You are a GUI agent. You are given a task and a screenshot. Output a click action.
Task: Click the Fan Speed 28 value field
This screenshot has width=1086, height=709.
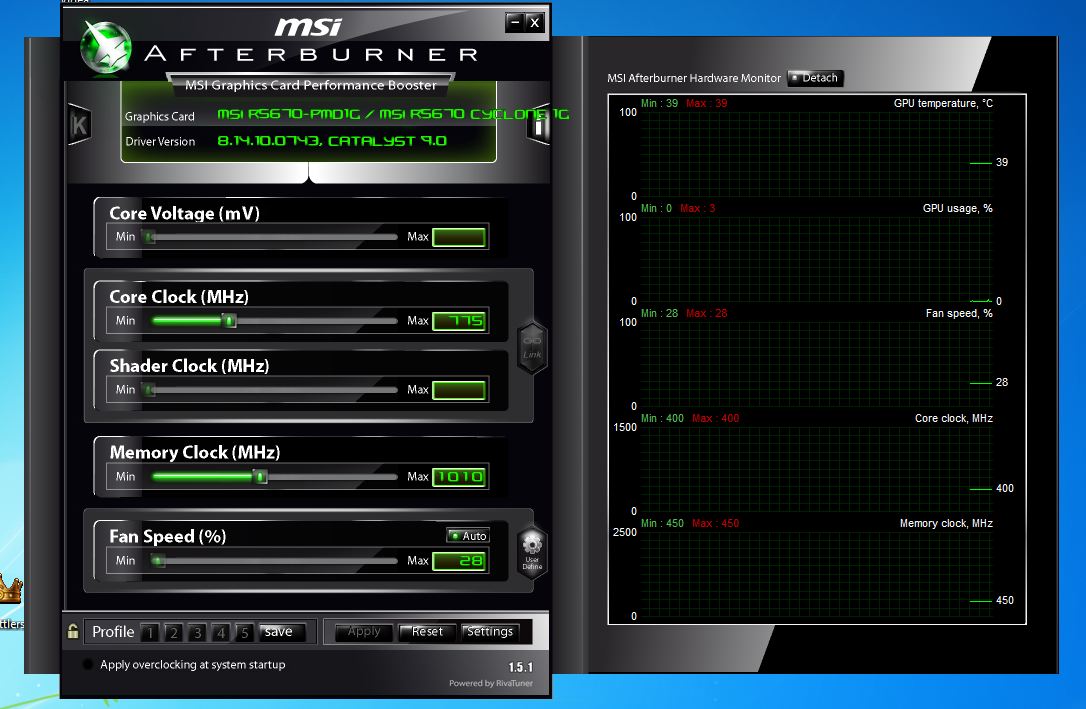coord(459,561)
